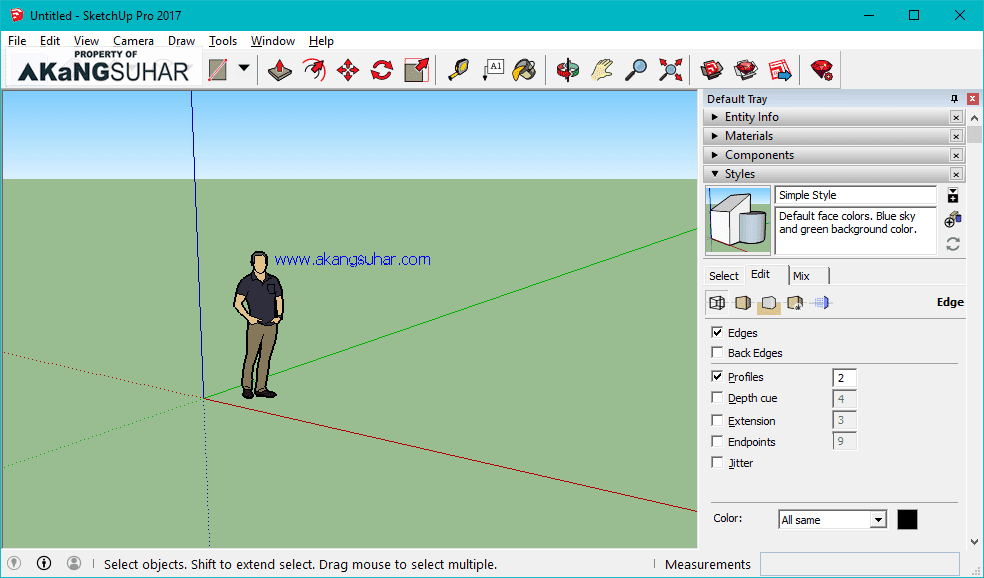Screen dimensions: 984x578
Task: Select the Move tool
Action: 348,70
